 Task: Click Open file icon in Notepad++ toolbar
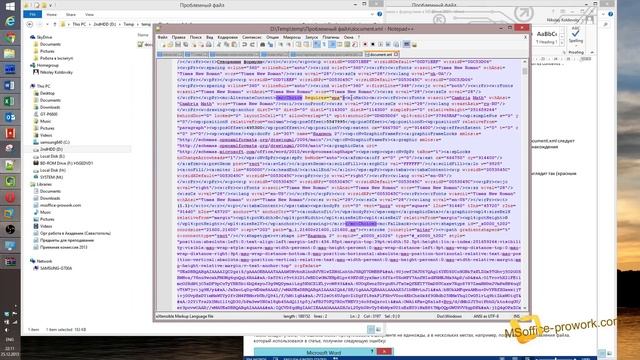(170, 44)
